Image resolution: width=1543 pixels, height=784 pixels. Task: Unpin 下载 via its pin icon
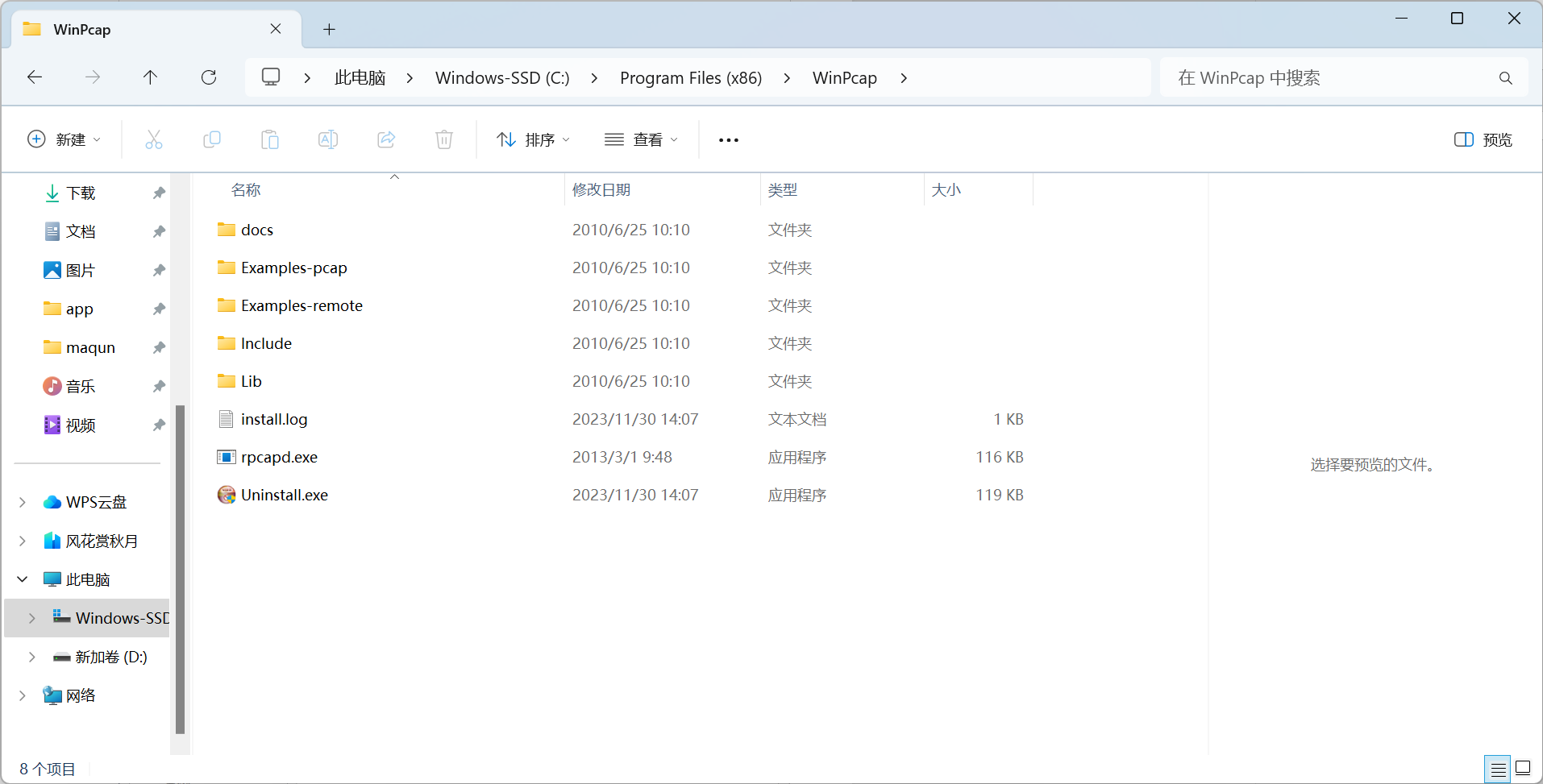pos(159,193)
